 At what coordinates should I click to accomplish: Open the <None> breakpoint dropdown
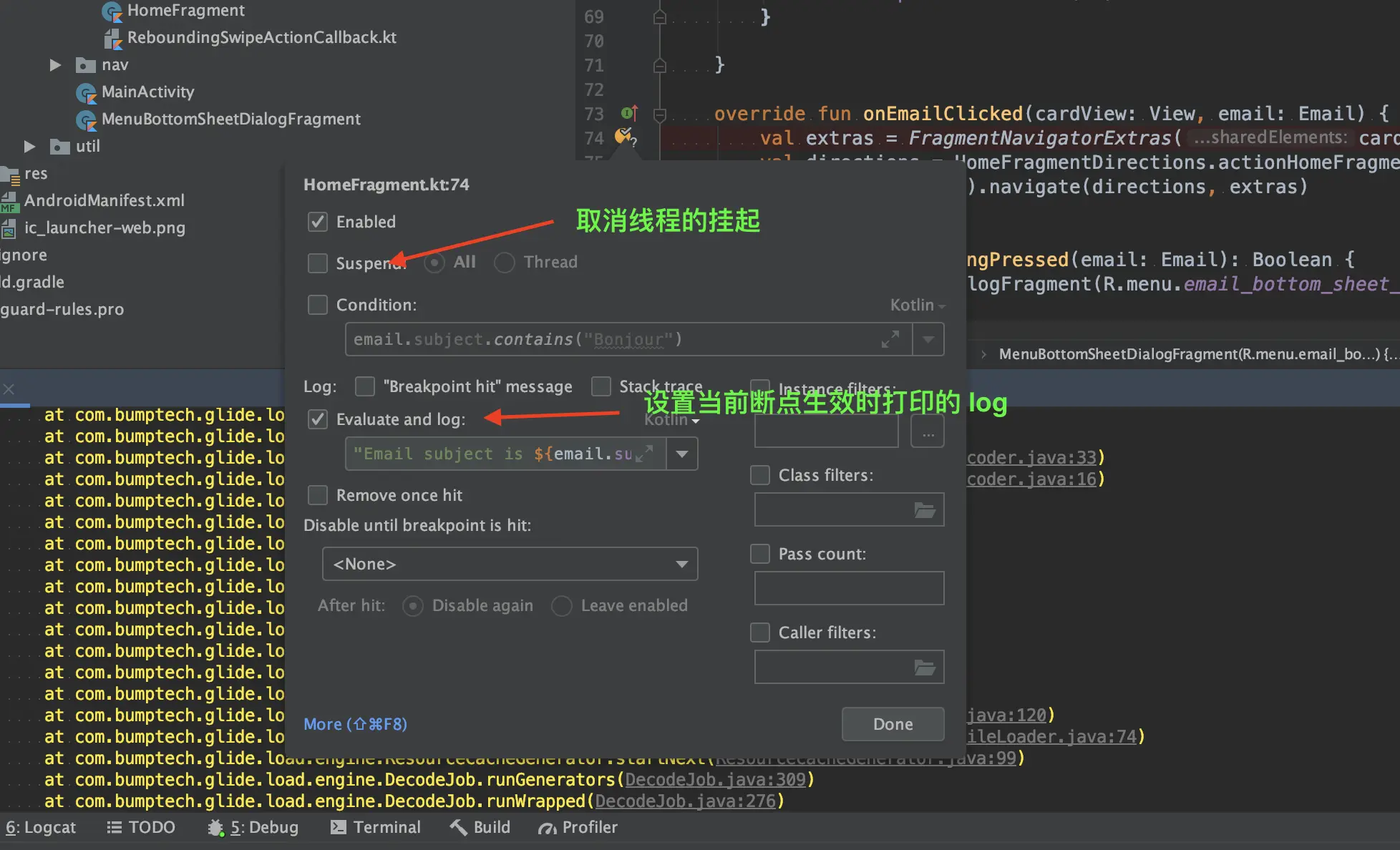click(510, 564)
